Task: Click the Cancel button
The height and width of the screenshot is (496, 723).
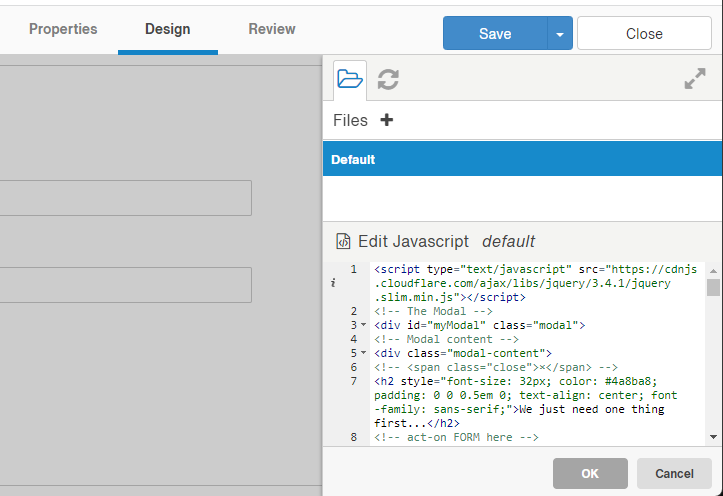Action: 674,473
